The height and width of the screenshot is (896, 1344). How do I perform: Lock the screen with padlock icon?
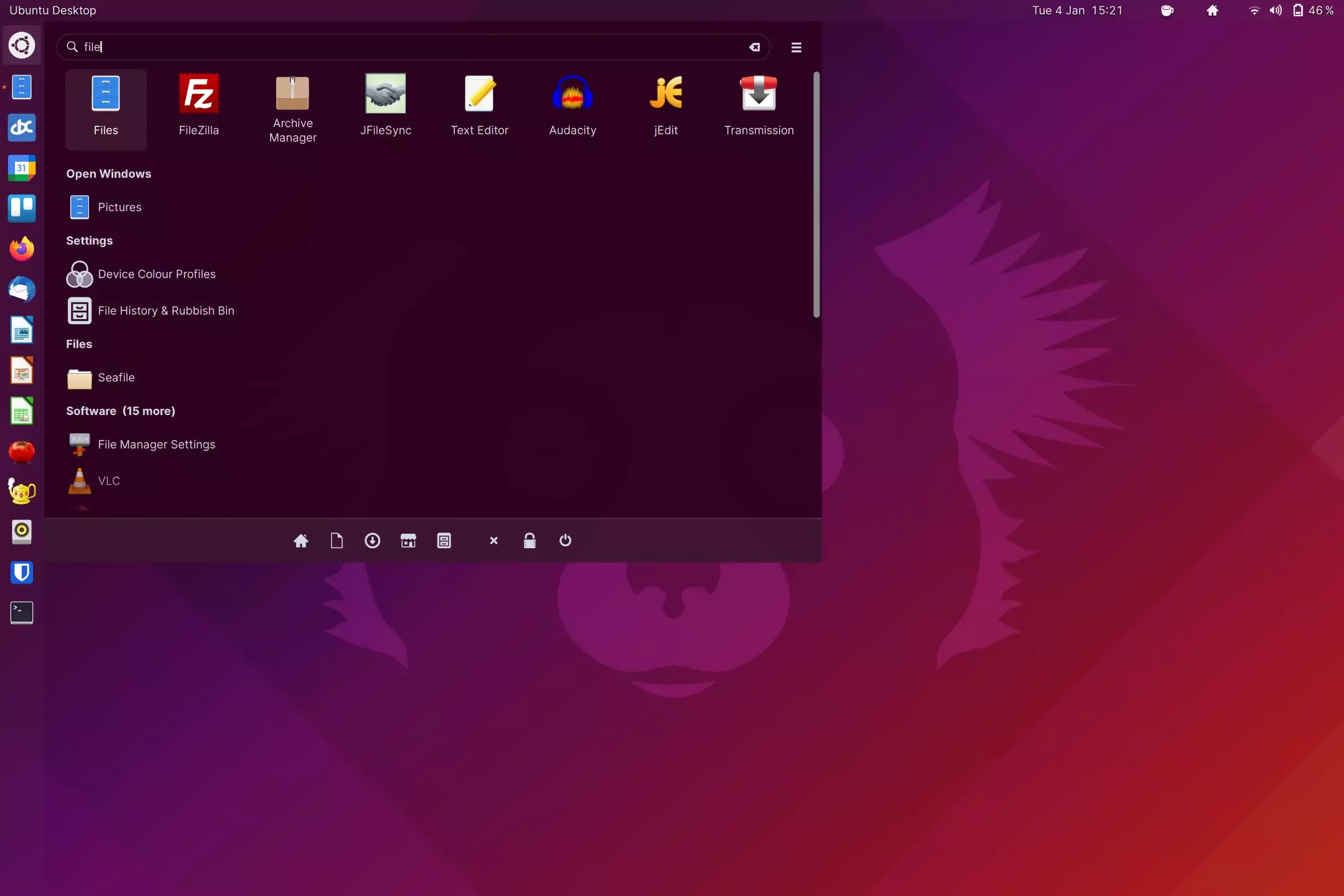530,541
